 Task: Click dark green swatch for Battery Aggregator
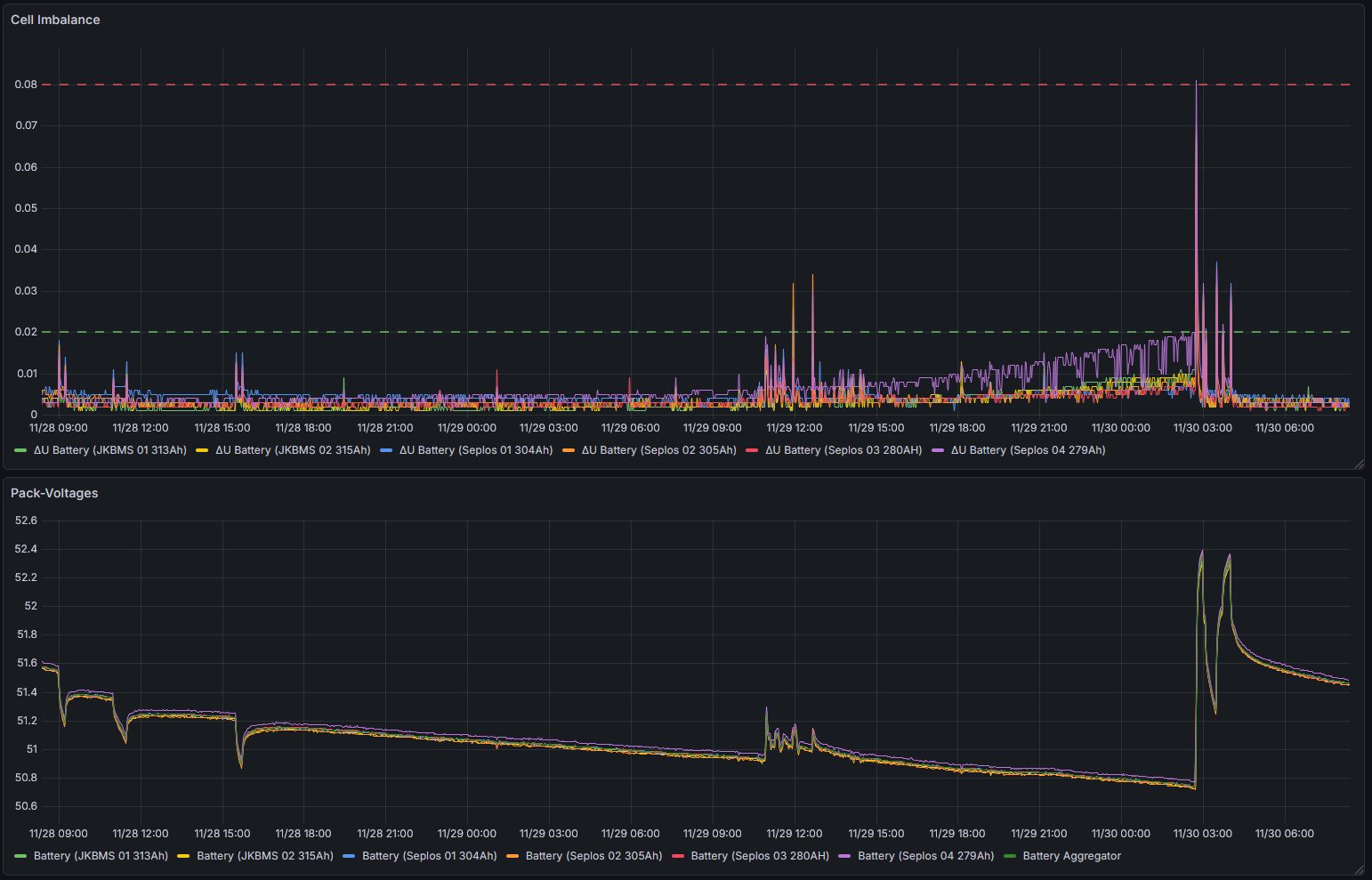pos(1010,856)
